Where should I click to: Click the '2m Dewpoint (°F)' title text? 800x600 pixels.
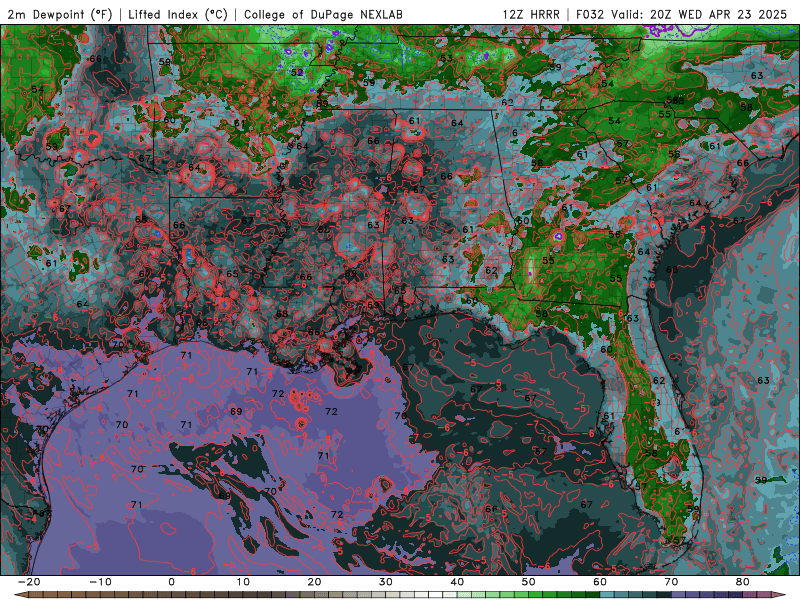click(x=59, y=14)
